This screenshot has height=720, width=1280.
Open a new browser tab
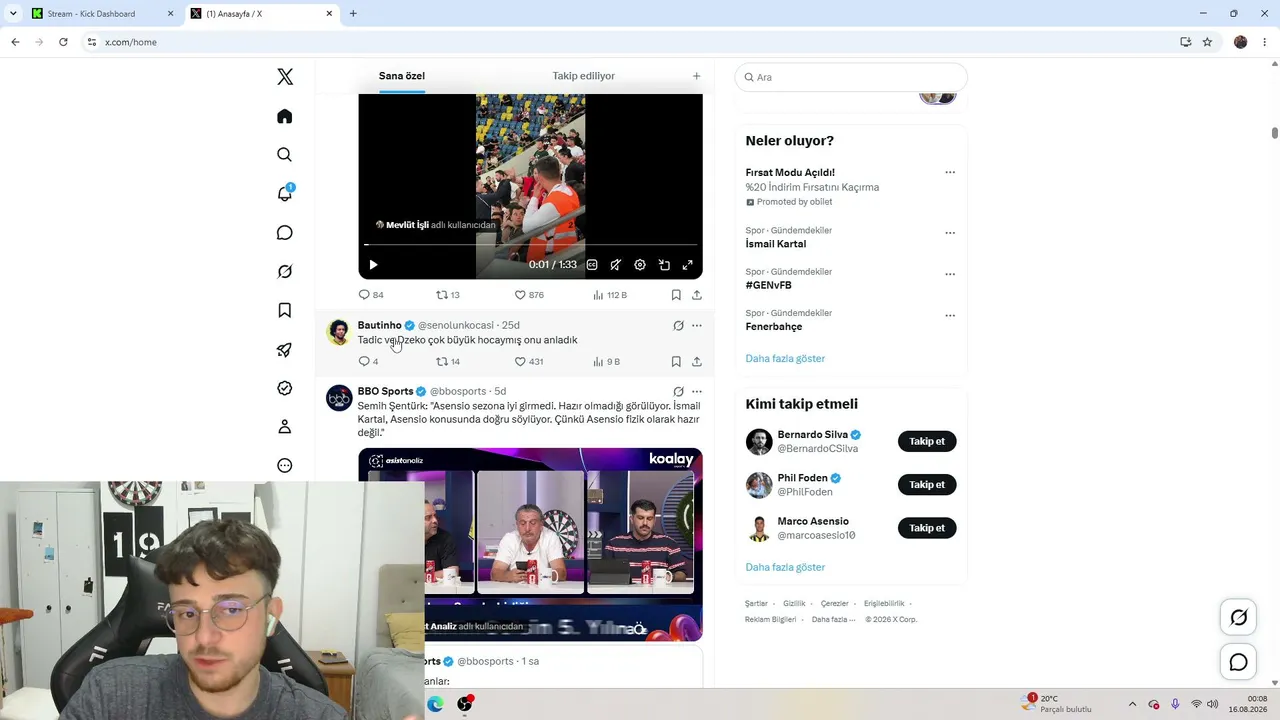[x=353, y=14]
